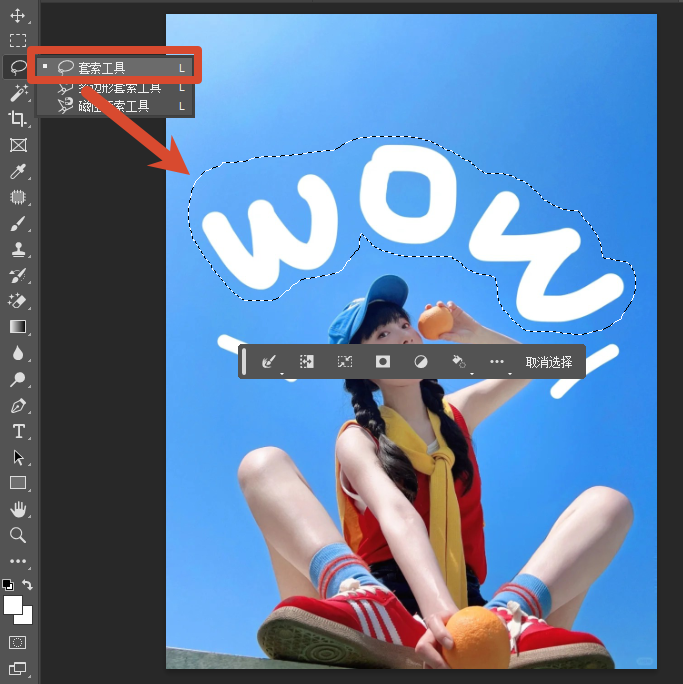
Task: Swap foreground and background colors
Action: [27, 585]
